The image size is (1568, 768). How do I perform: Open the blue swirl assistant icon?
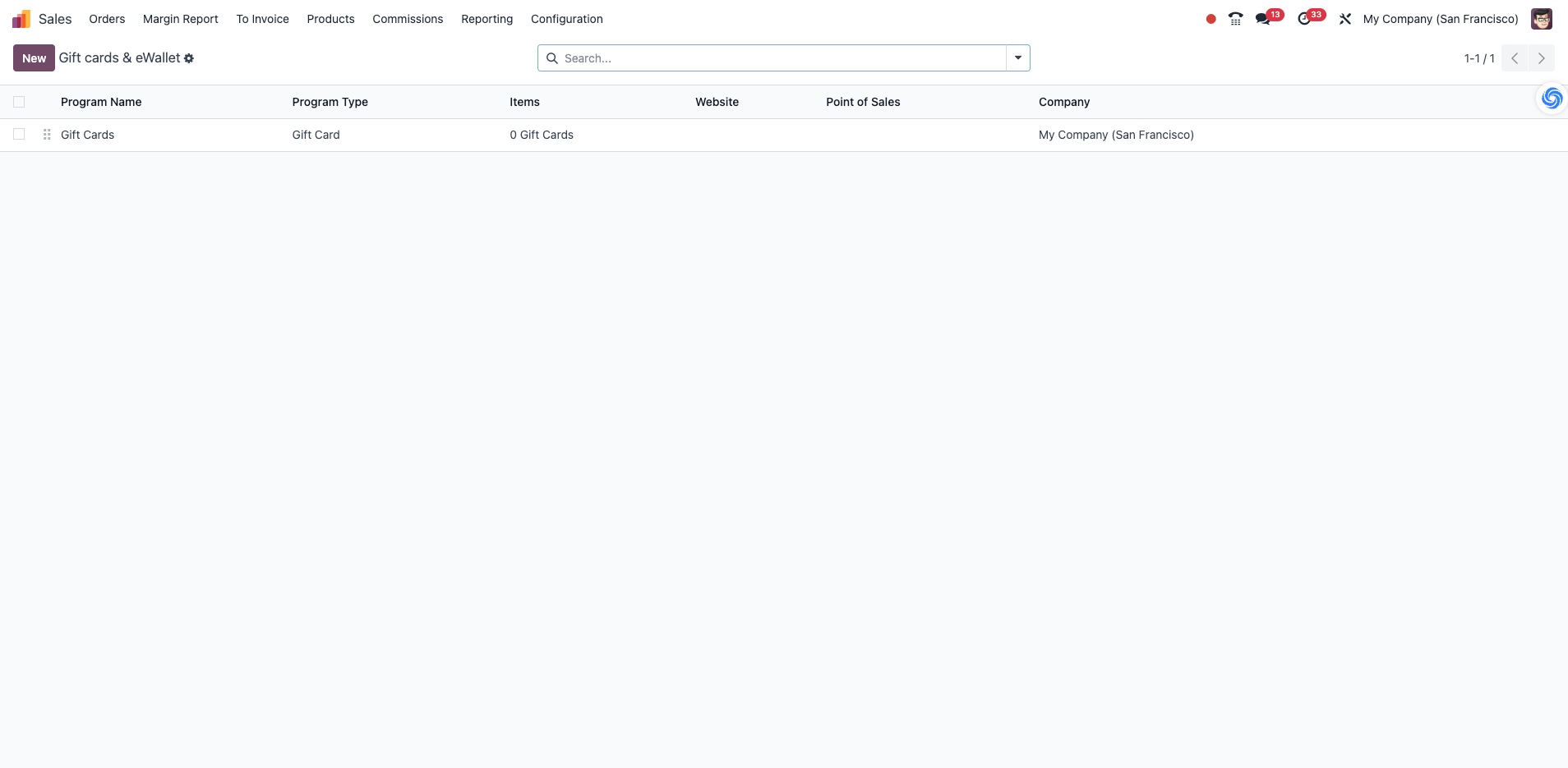tap(1552, 99)
